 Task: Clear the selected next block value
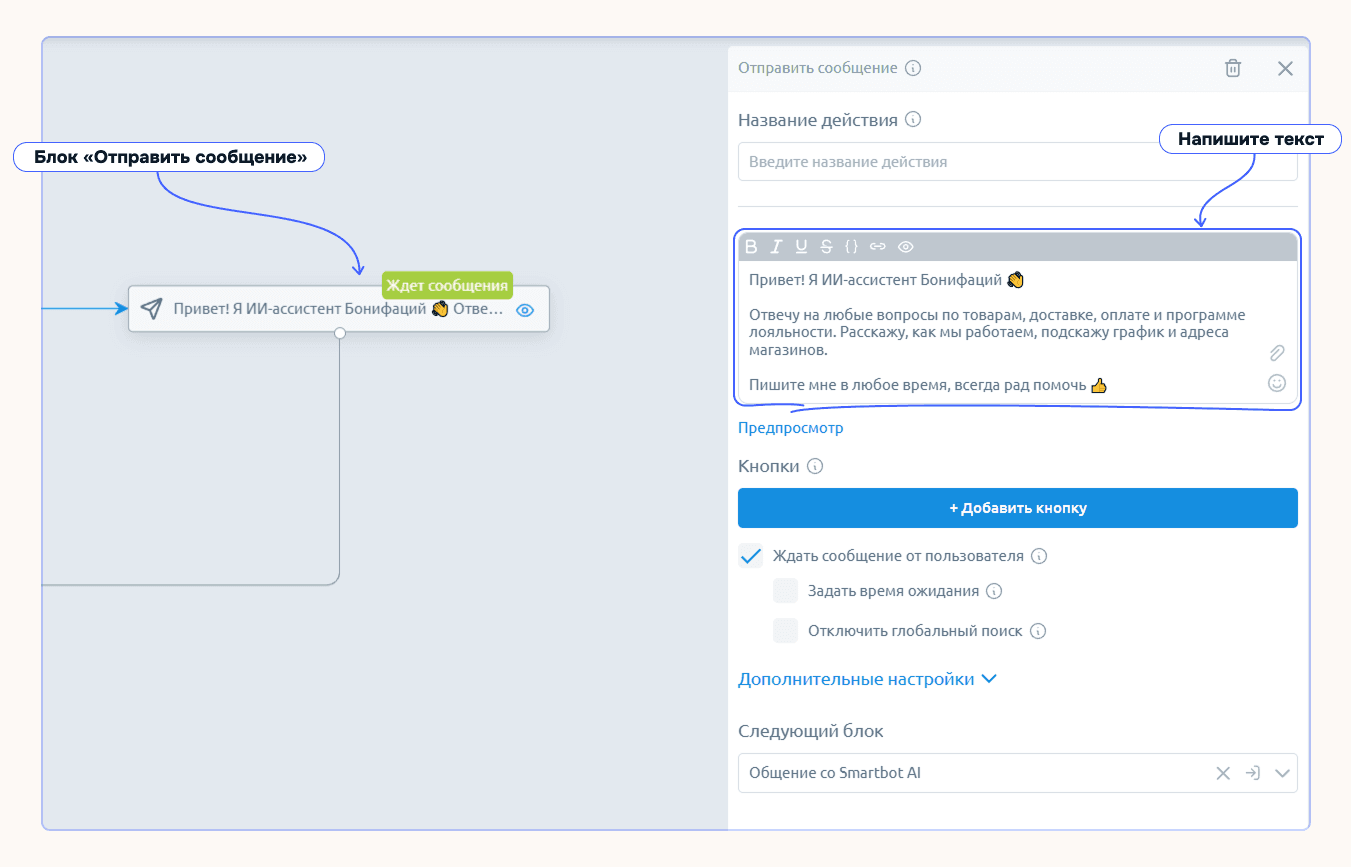[x=1222, y=773]
